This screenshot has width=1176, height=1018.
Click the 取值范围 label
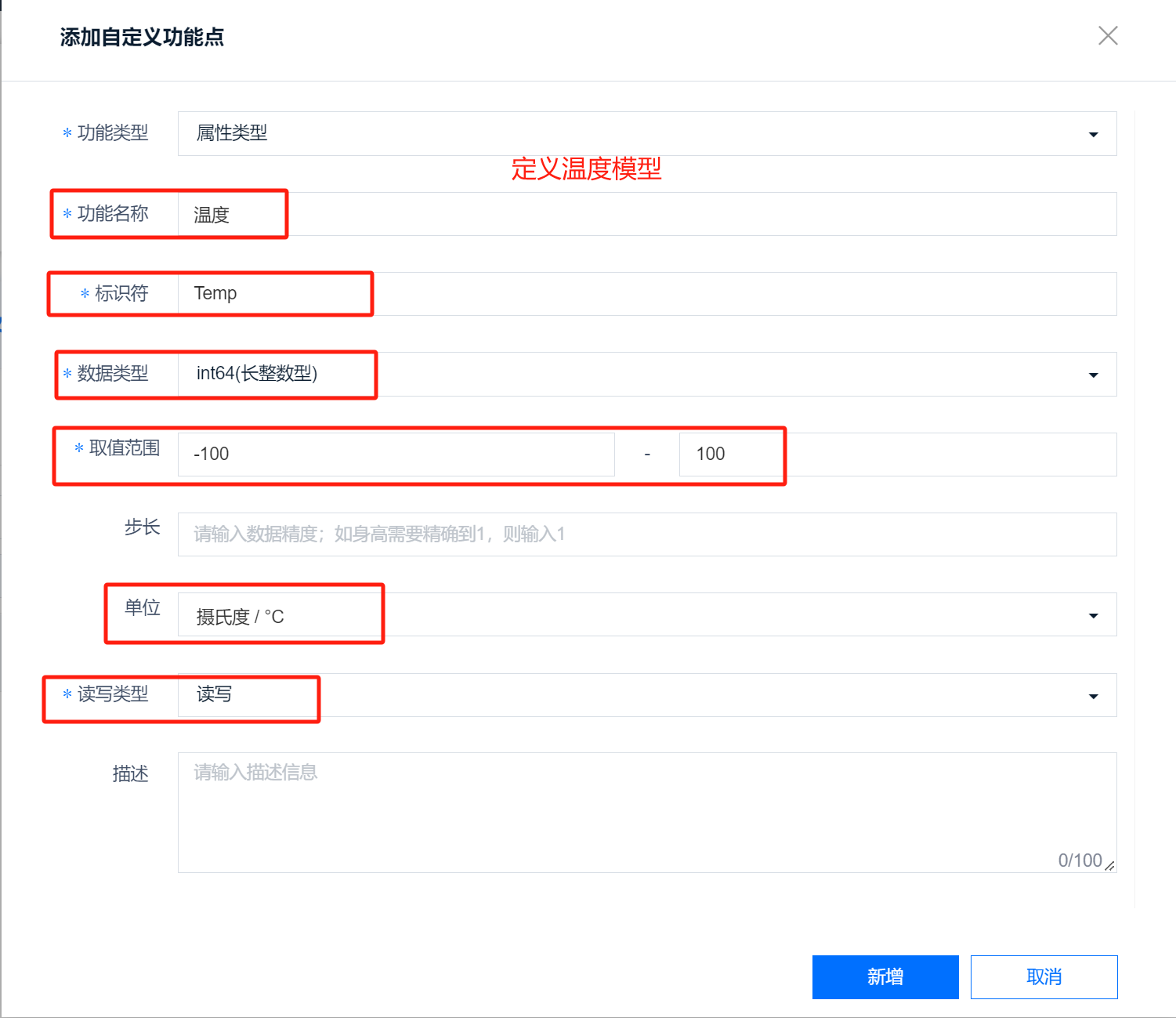(125, 448)
